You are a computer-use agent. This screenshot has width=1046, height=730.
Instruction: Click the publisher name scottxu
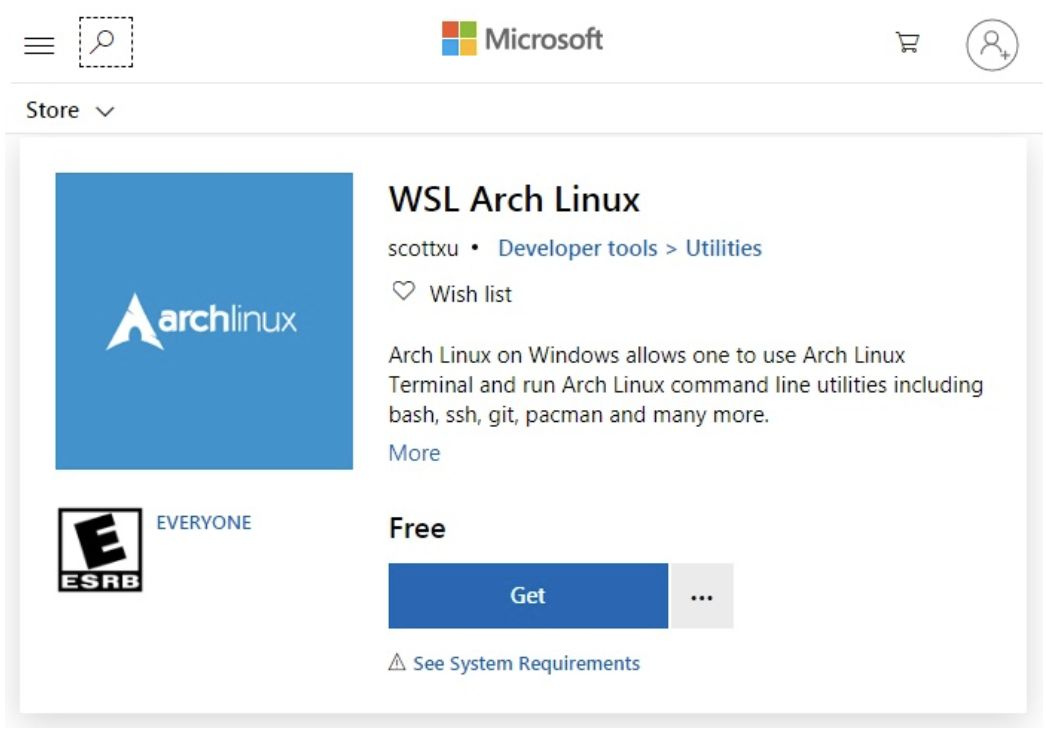click(423, 248)
